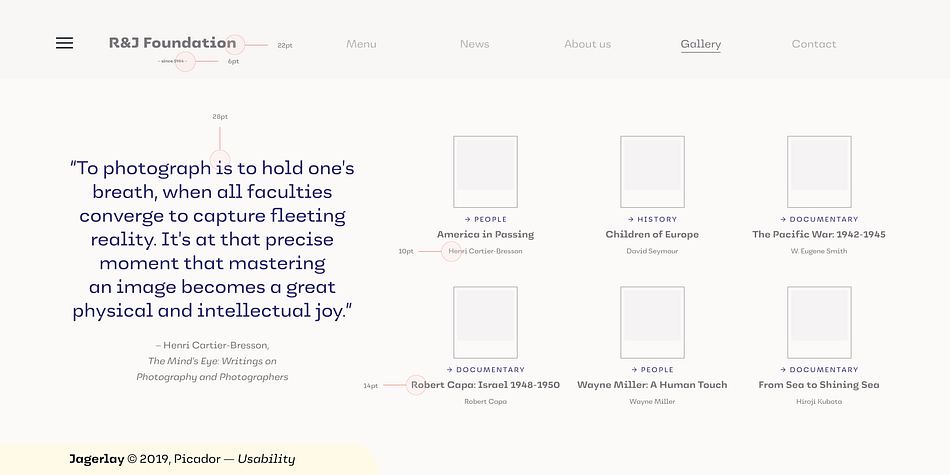Open the hamburger menu icon
950x475 pixels.
pos(64,43)
